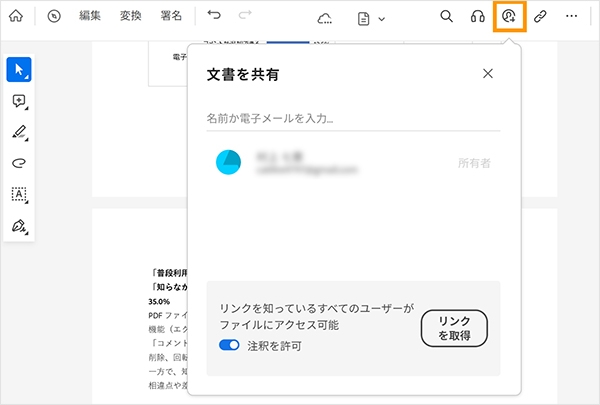Toggle the 注釈を許可 switch
This screenshot has height=405, width=600.
[x=230, y=346]
